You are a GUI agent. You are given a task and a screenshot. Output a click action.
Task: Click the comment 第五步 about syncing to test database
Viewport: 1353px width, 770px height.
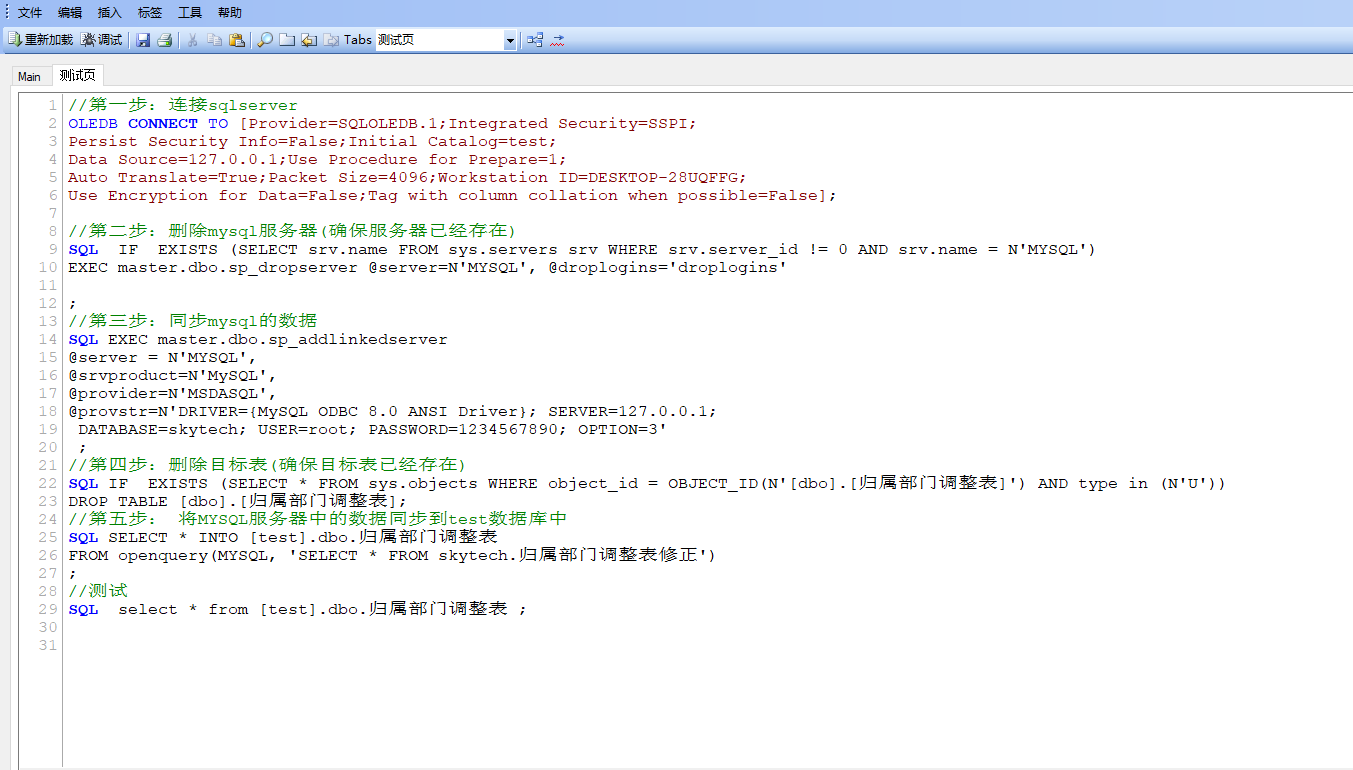(318, 519)
